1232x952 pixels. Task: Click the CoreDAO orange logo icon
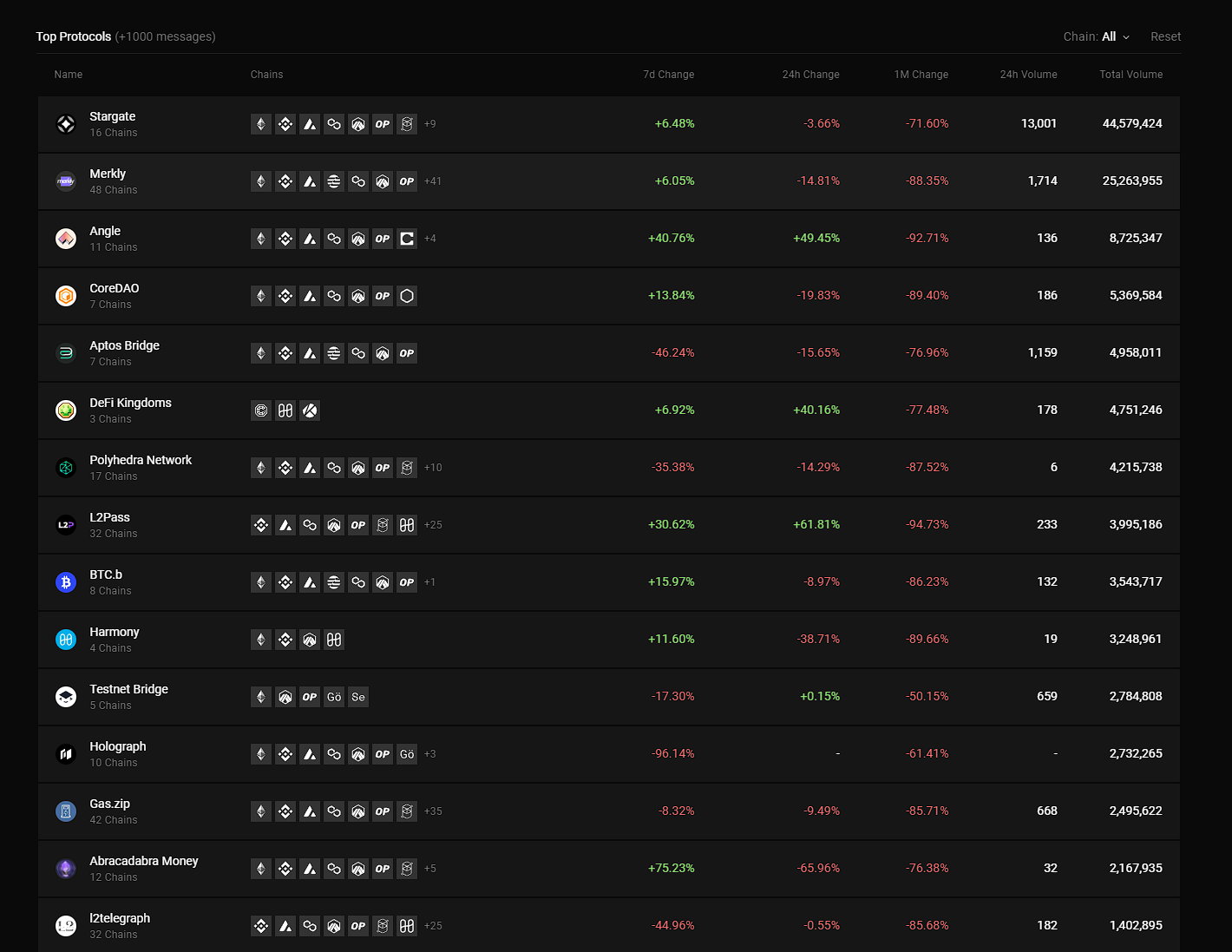point(66,296)
